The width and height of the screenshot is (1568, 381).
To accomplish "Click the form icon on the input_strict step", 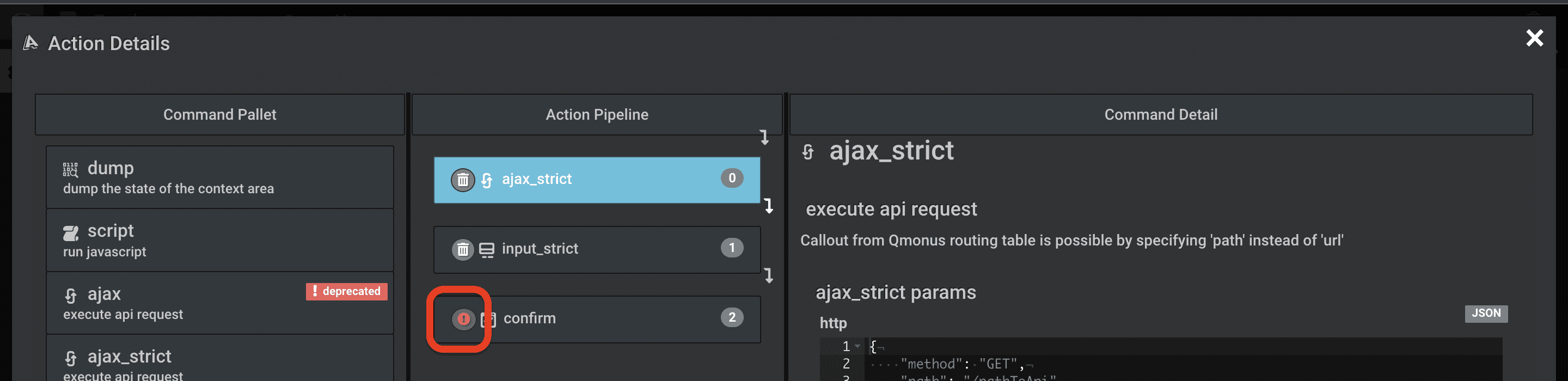I will click(x=486, y=250).
